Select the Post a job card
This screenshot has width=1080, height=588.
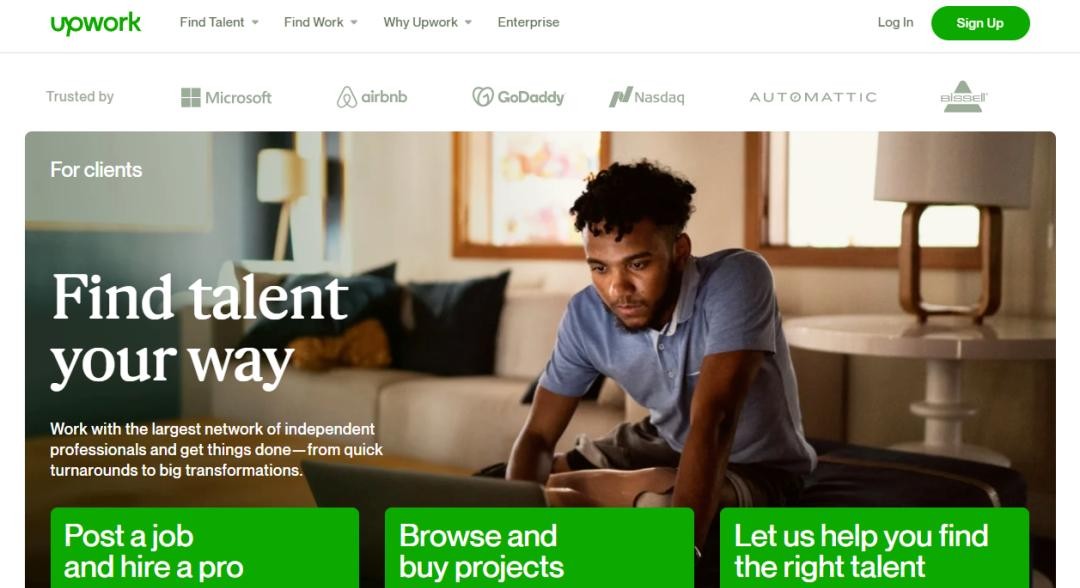point(205,548)
